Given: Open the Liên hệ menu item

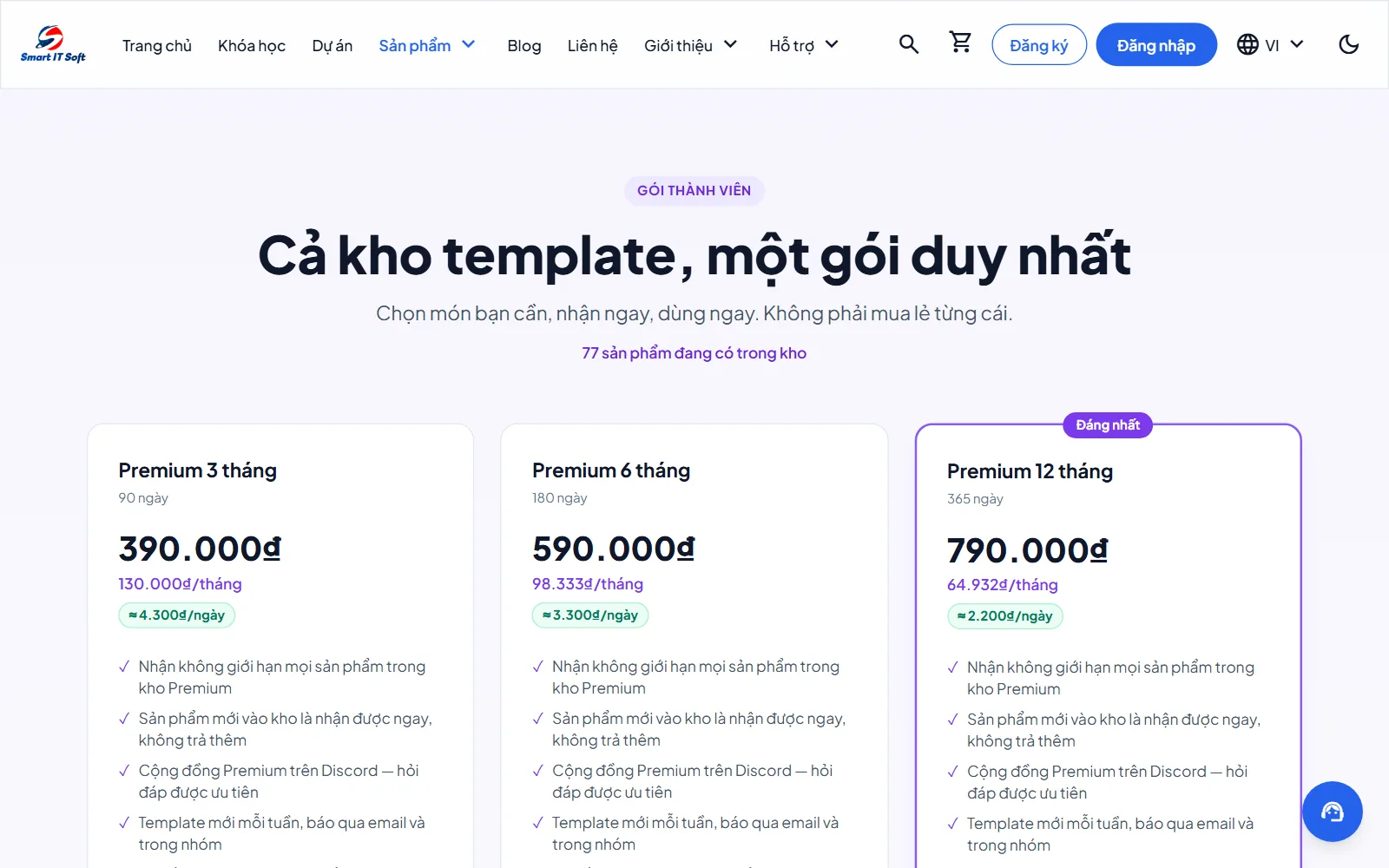Looking at the screenshot, I should (x=593, y=45).
